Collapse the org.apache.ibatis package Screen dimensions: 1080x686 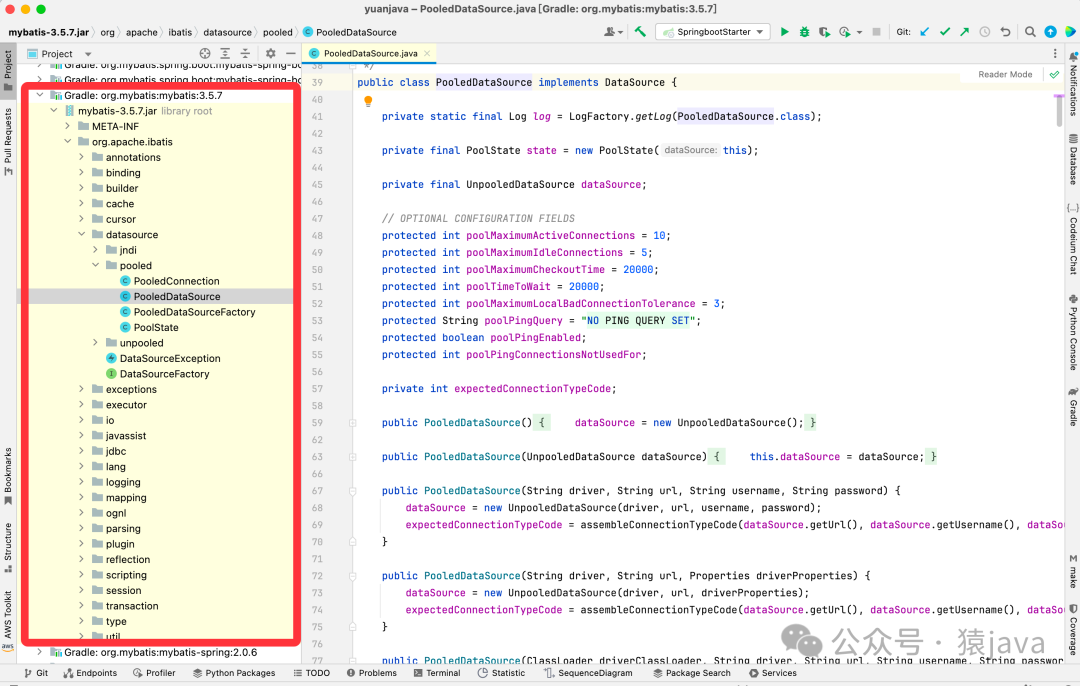click(x=68, y=141)
